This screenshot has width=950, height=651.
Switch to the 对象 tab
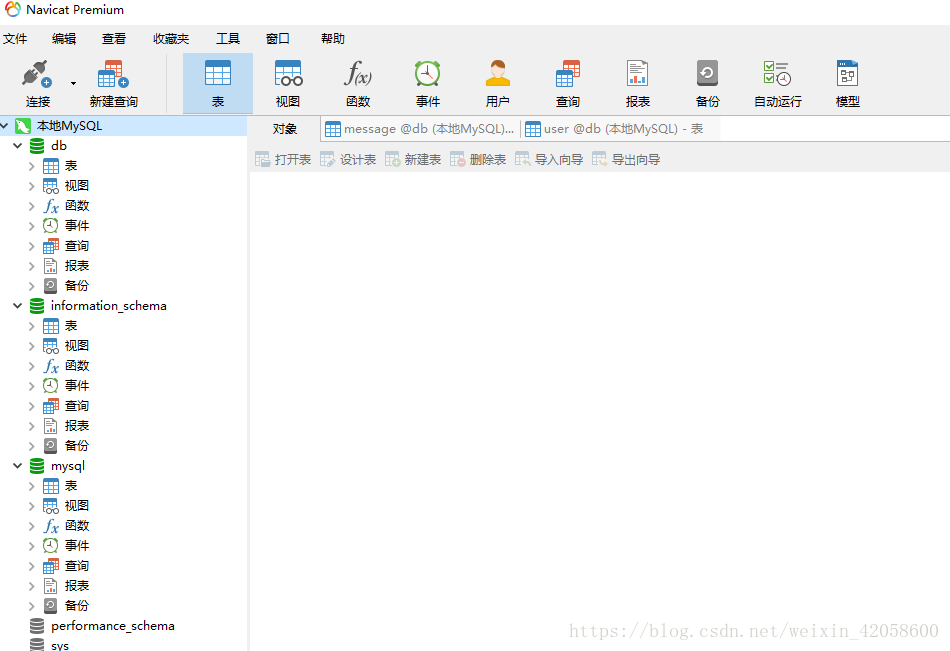(285, 129)
